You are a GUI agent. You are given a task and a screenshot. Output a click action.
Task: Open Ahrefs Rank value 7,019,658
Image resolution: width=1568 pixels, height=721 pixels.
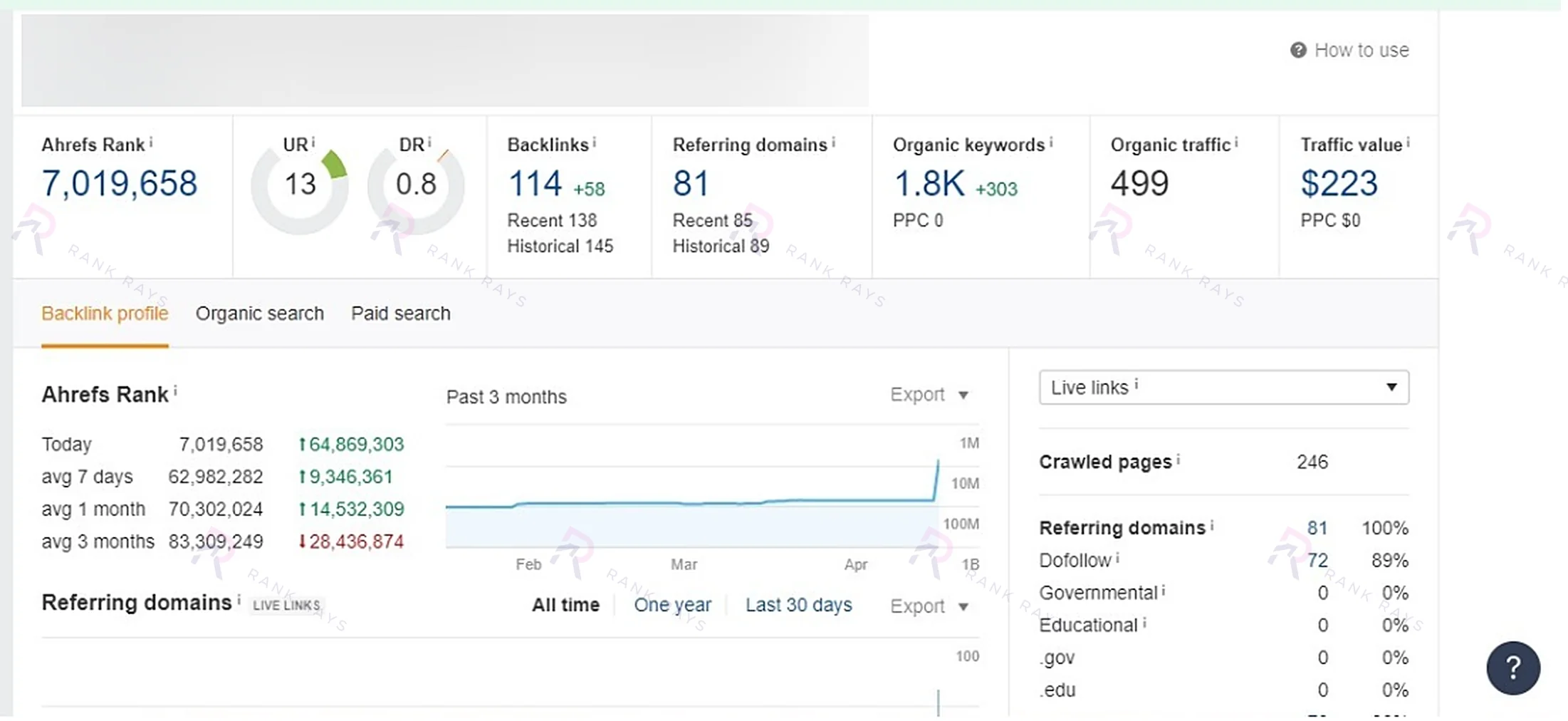tap(120, 184)
